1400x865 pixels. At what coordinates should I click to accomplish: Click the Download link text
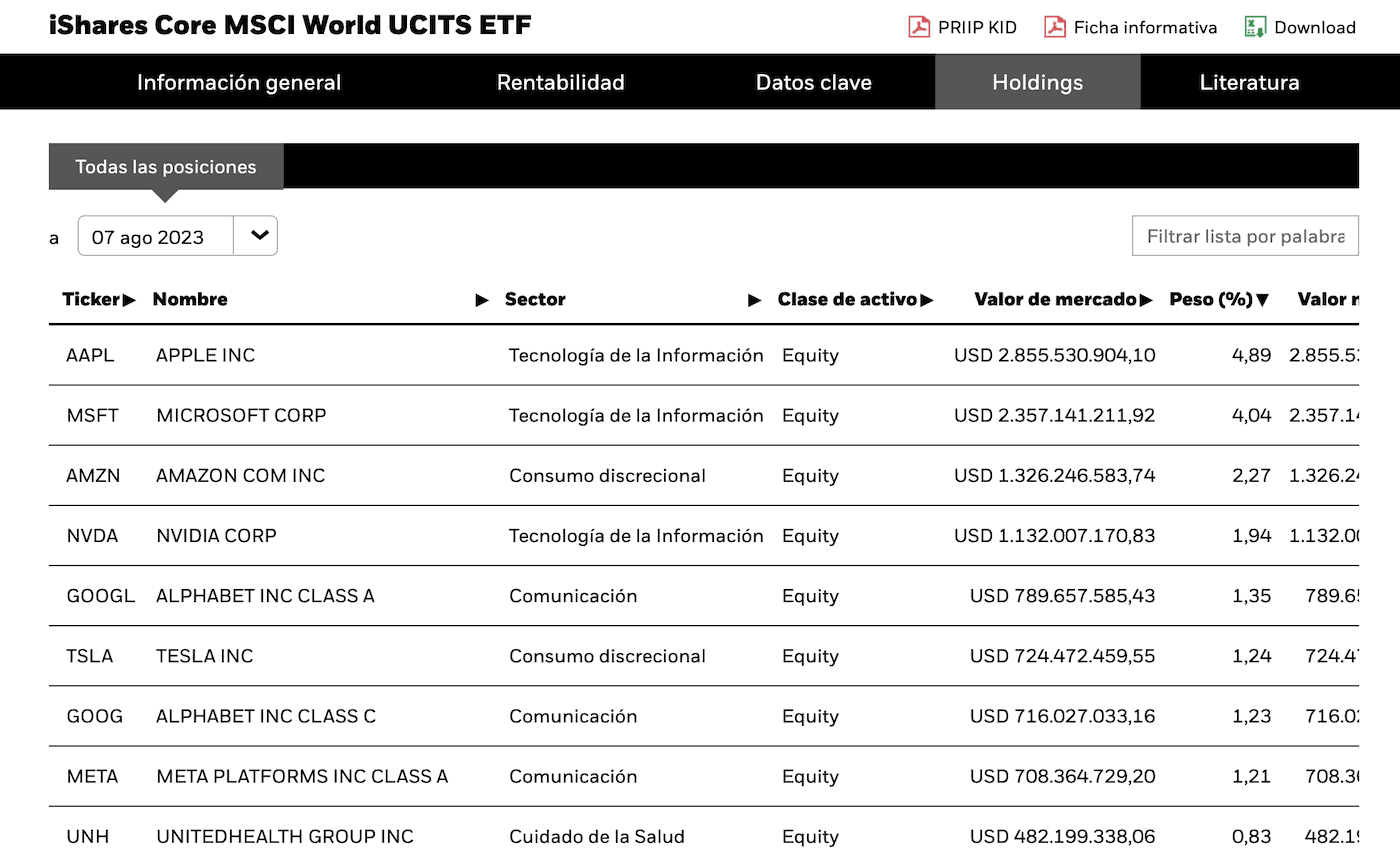[x=1315, y=28]
